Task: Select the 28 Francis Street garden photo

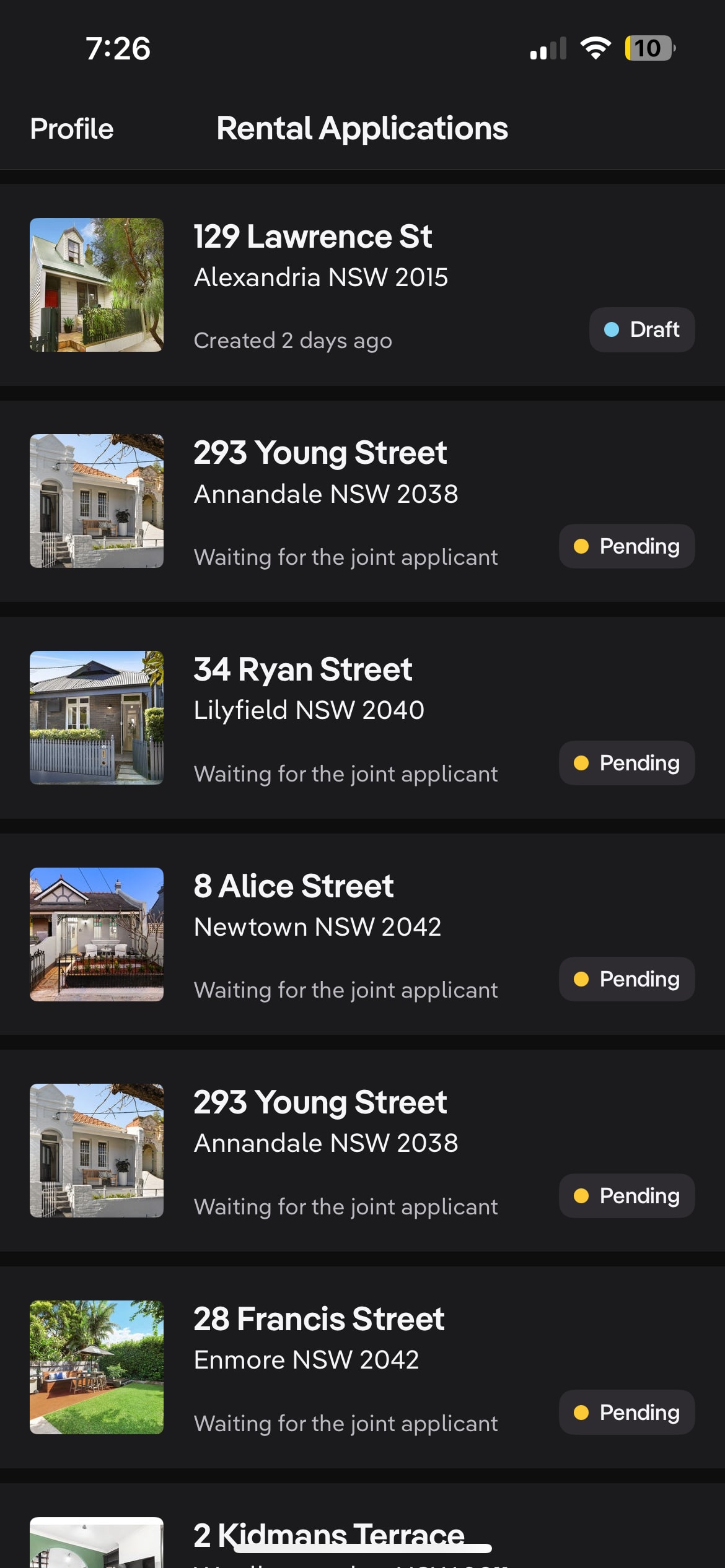Action: pos(97,1367)
